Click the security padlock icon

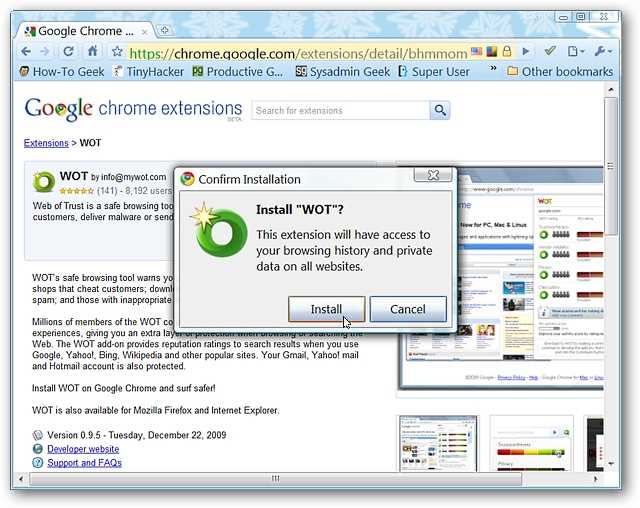507,51
